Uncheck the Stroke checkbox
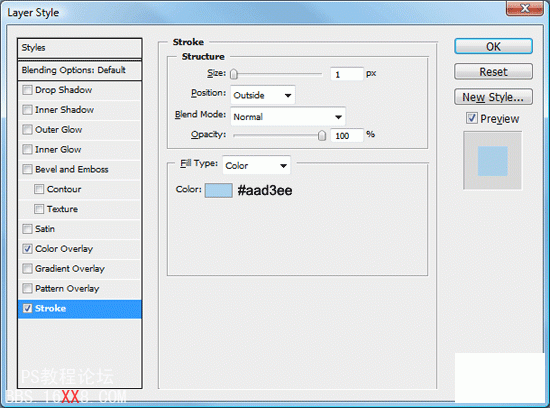Screen dimensions: 550x408 point(27,308)
